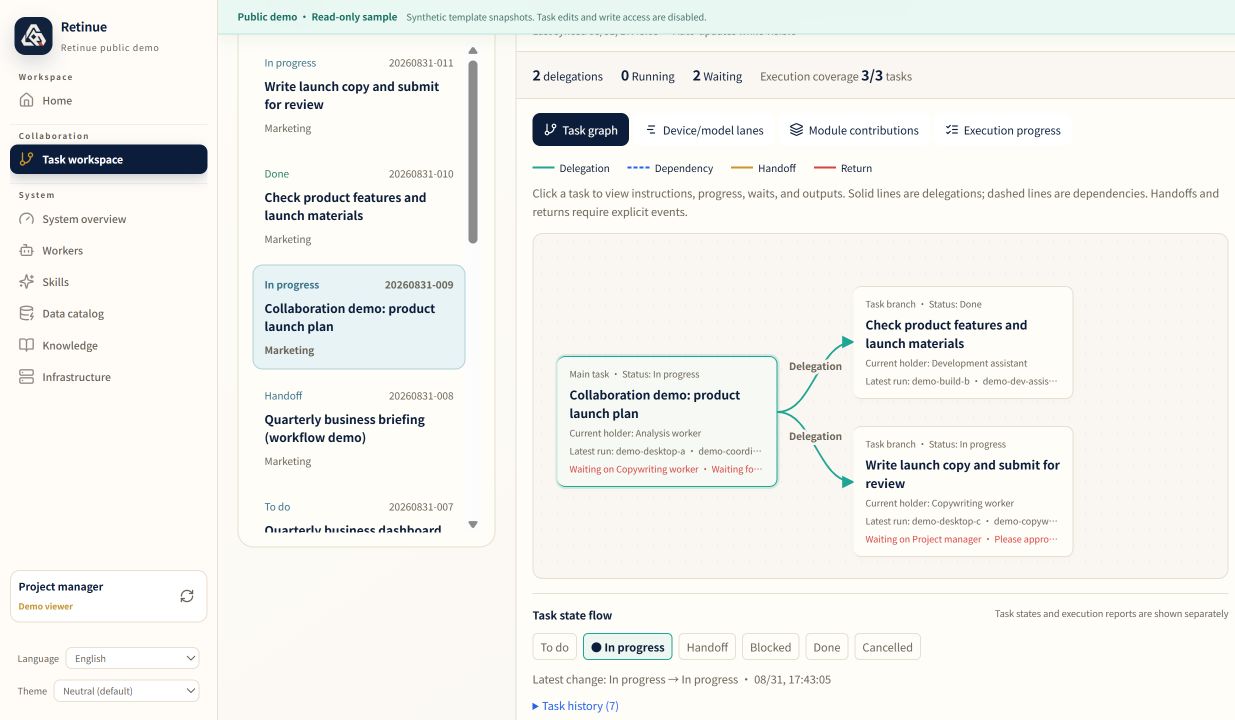
Task: Select the In progress task state
Action: (628, 647)
